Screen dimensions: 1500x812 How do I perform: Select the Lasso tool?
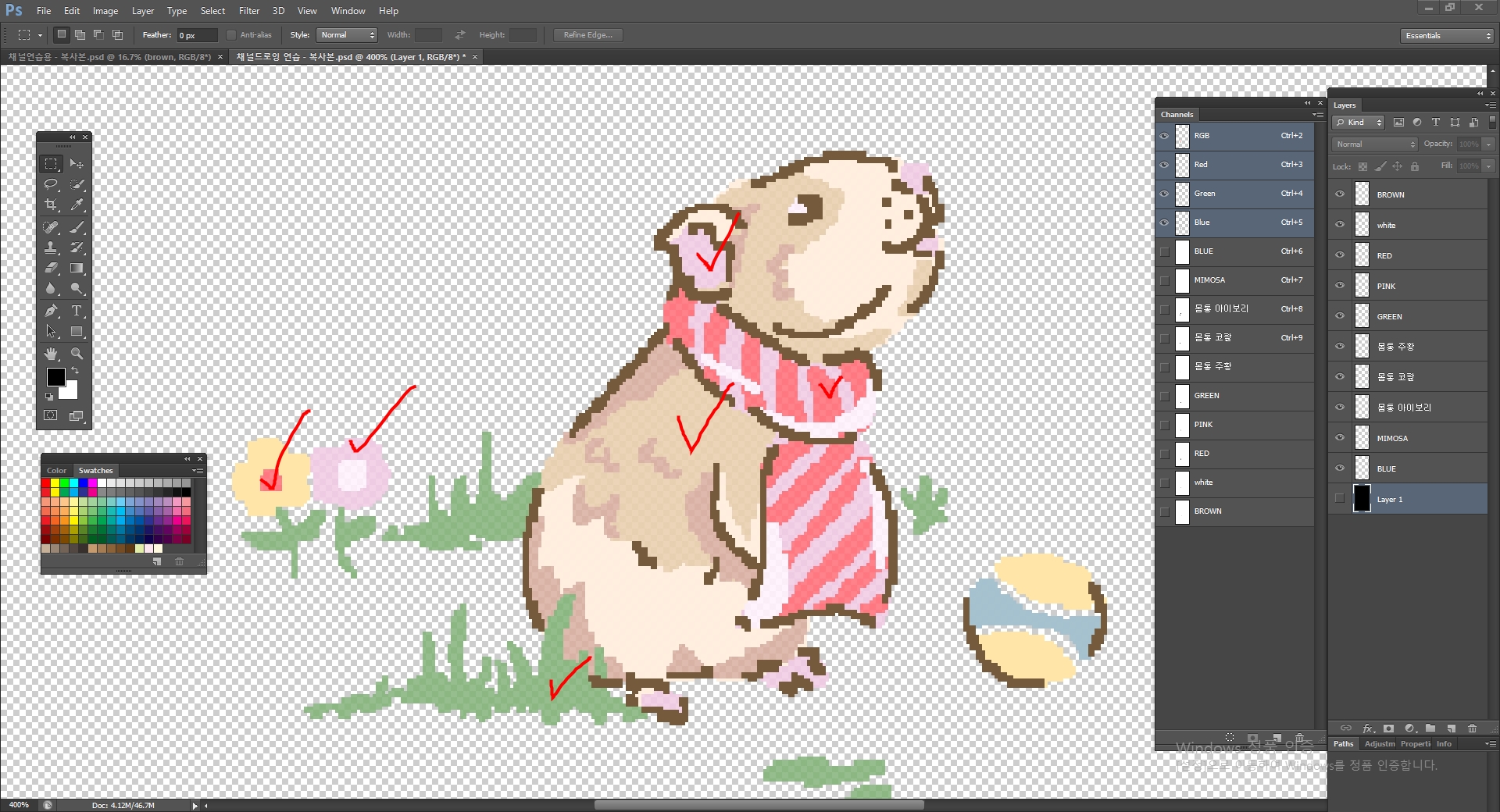[51, 184]
